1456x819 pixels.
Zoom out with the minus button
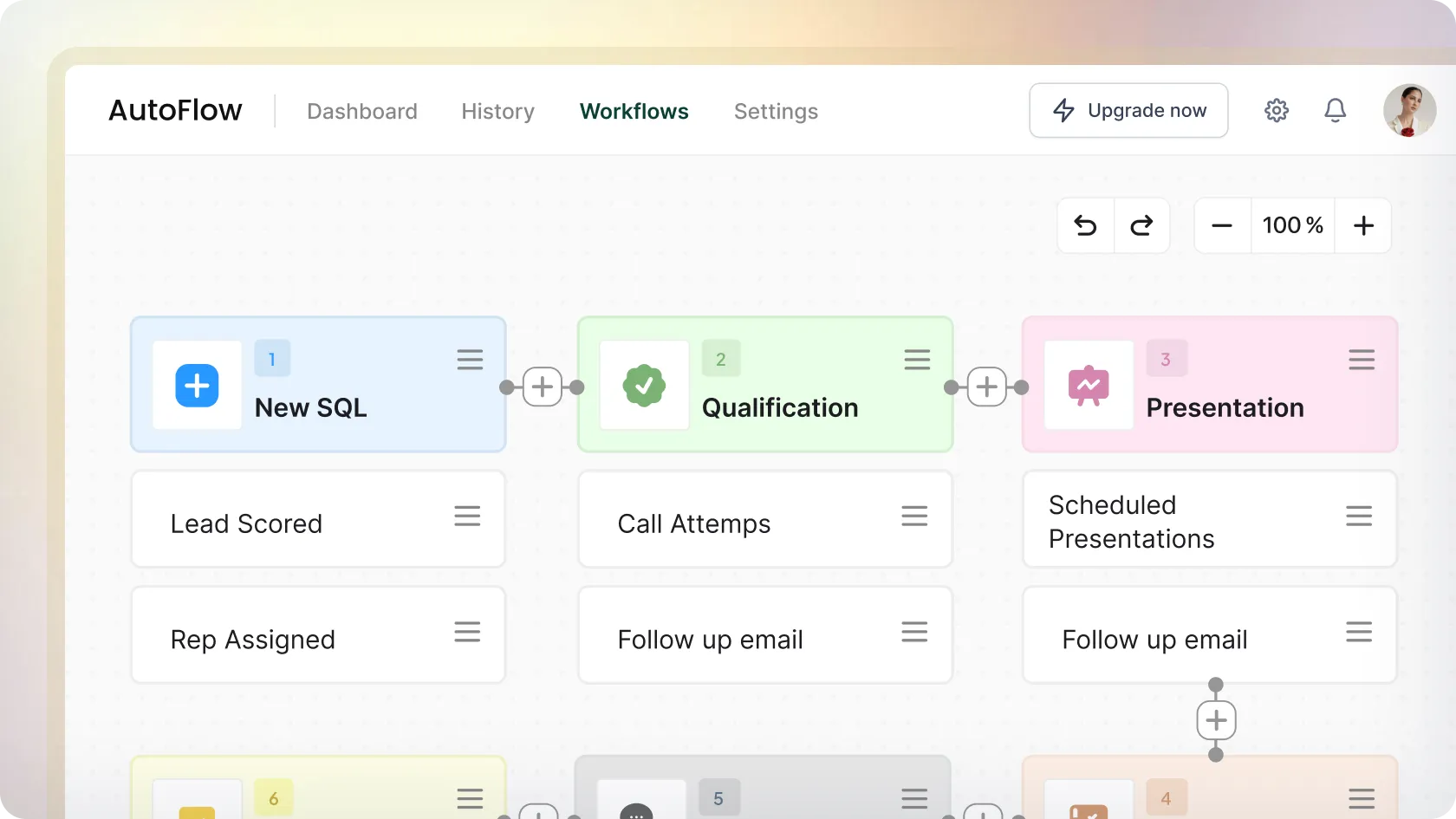pos(1222,226)
